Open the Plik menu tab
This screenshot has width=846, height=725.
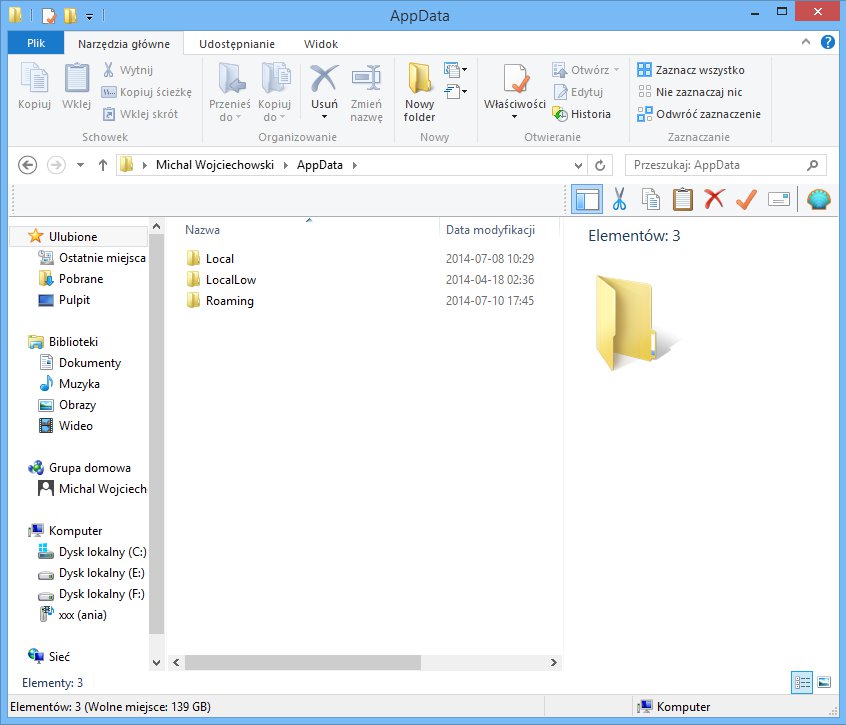36,43
